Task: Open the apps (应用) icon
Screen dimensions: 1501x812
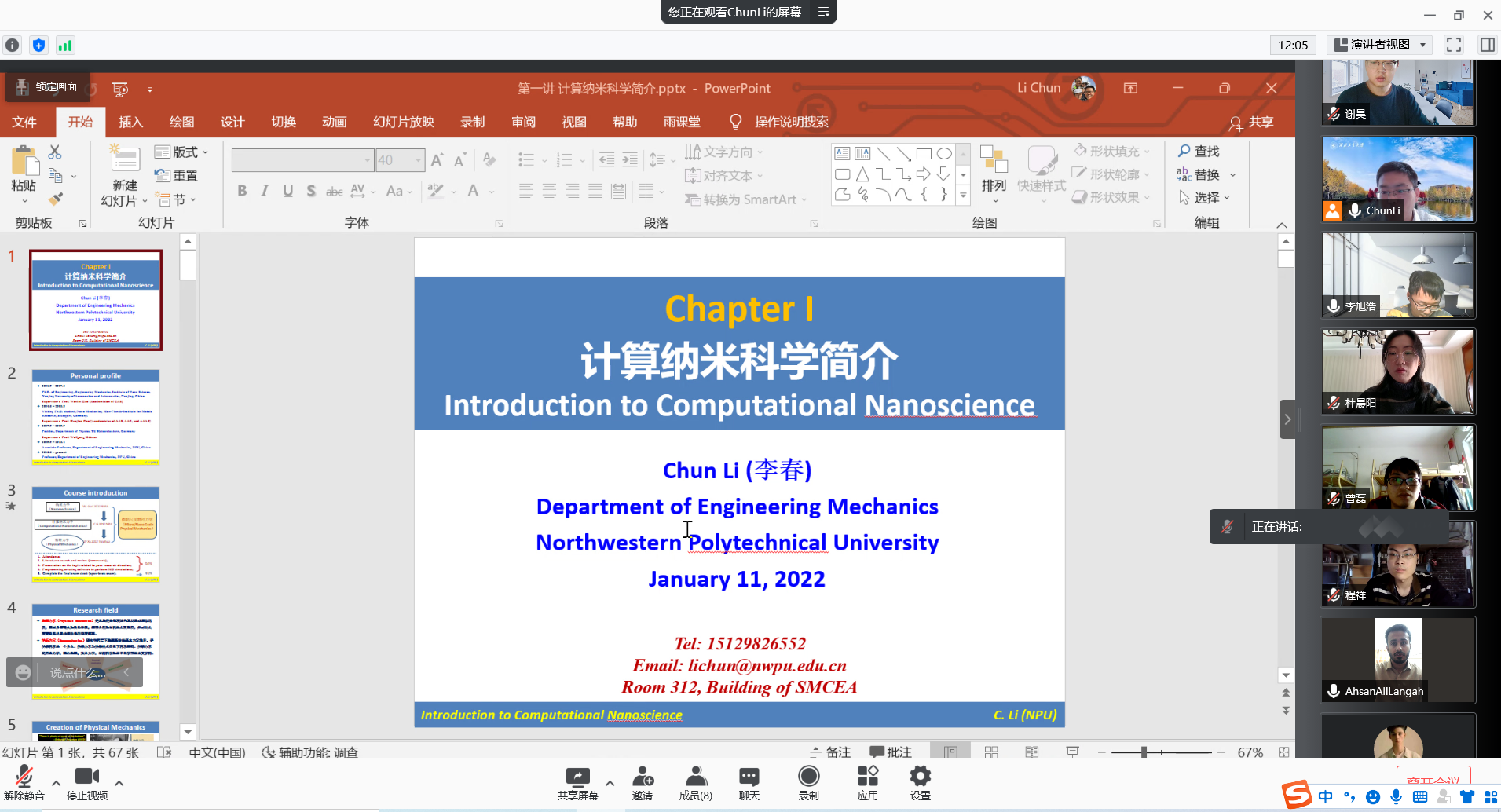Action: pyautogui.click(x=867, y=783)
